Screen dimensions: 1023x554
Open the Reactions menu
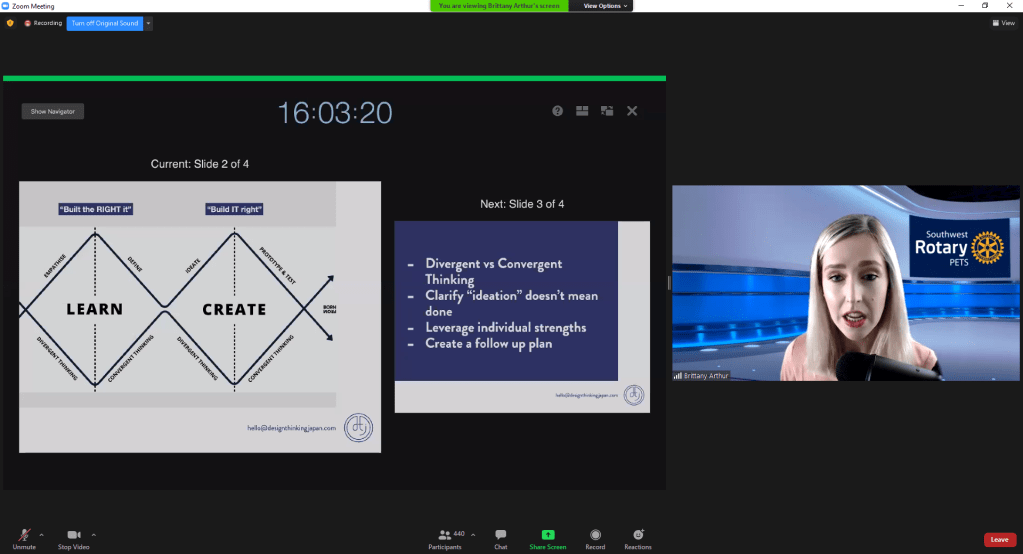click(x=638, y=538)
